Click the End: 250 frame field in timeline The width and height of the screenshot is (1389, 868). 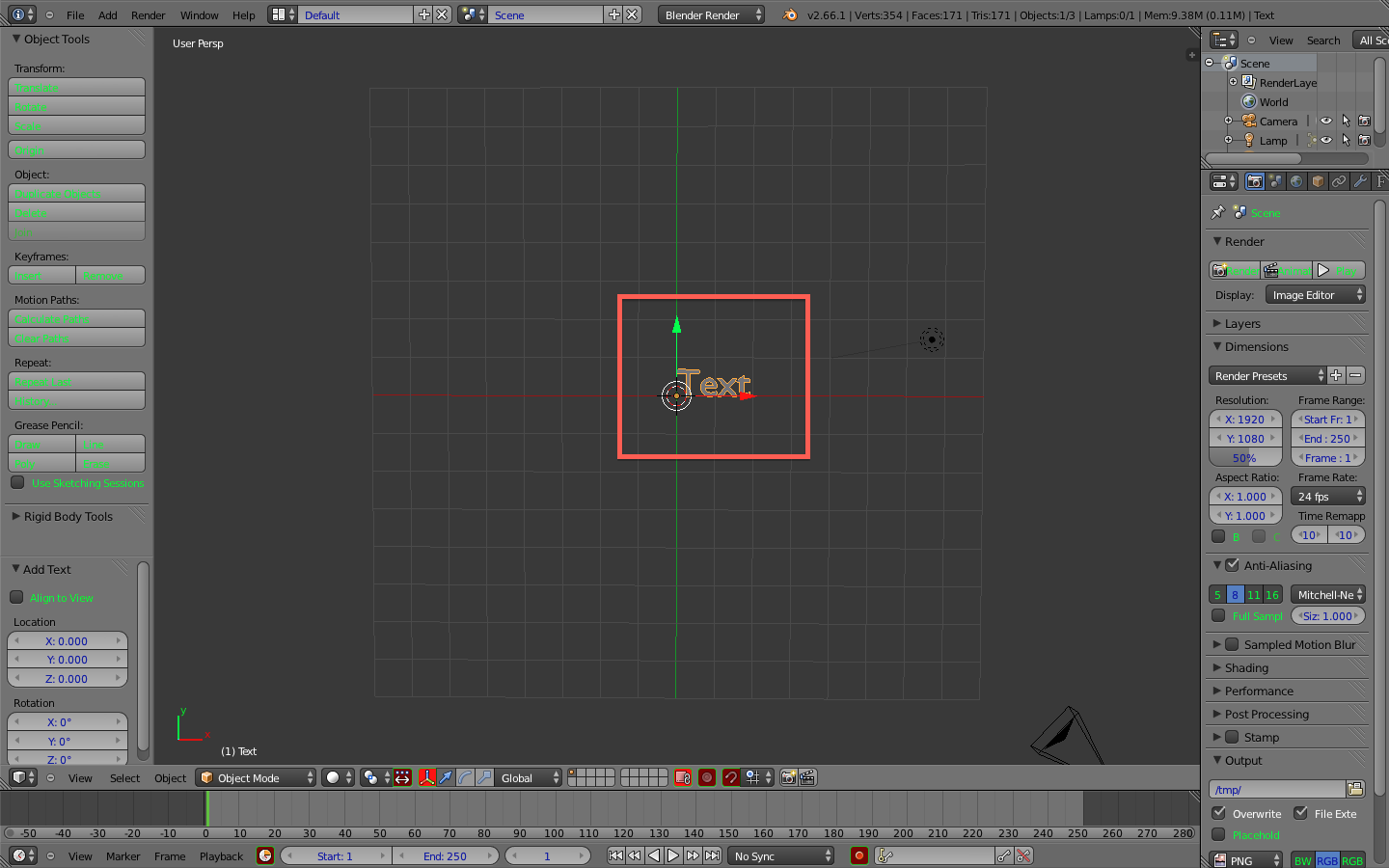pyautogui.click(x=445, y=855)
